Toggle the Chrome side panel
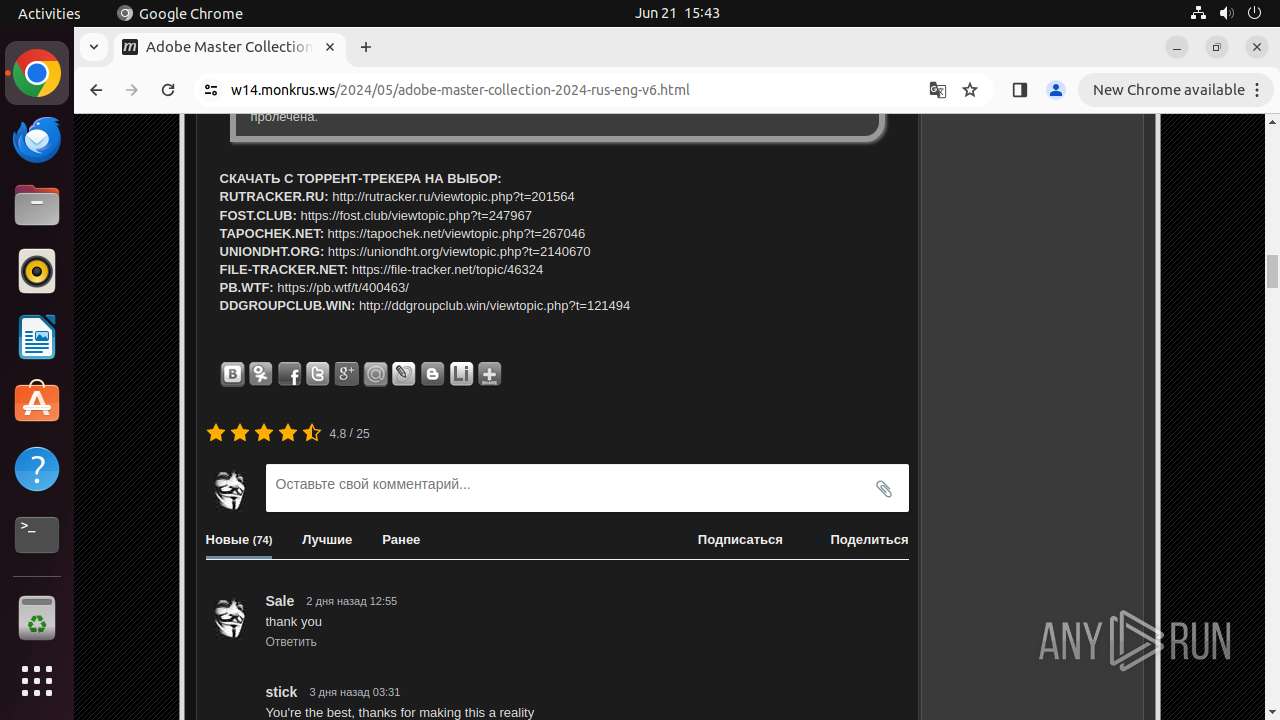The width and height of the screenshot is (1280, 720). tap(1020, 90)
